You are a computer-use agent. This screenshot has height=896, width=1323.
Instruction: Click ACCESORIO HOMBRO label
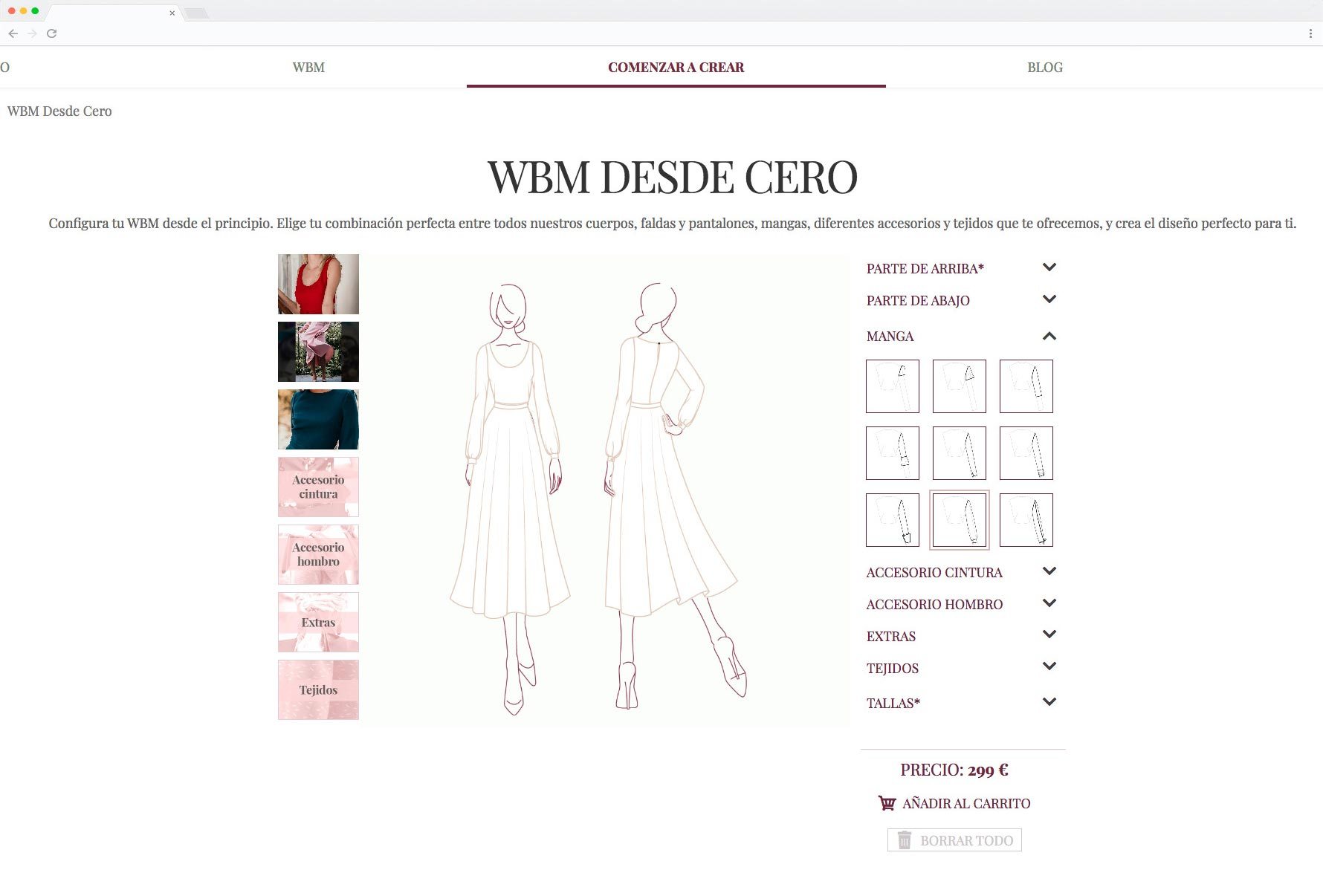[x=934, y=605]
